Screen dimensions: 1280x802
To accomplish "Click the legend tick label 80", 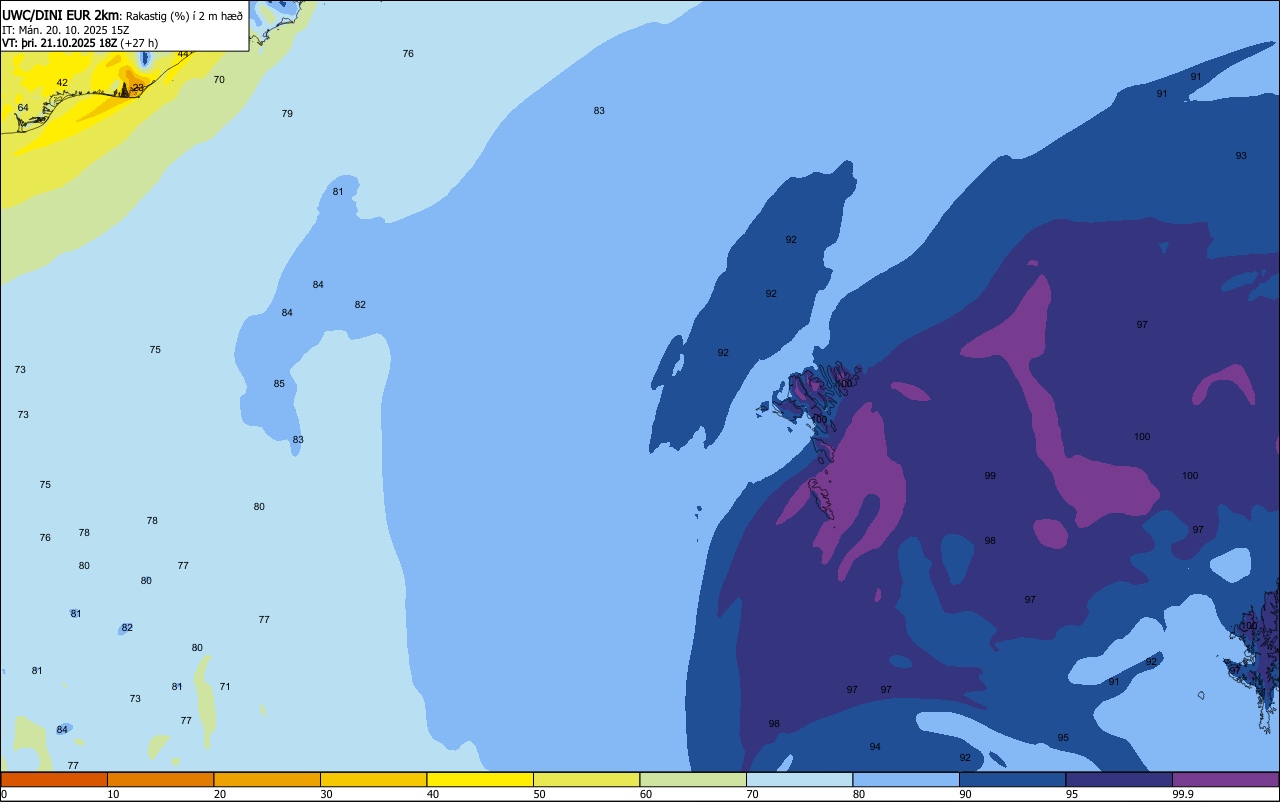I will tap(859, 794).
